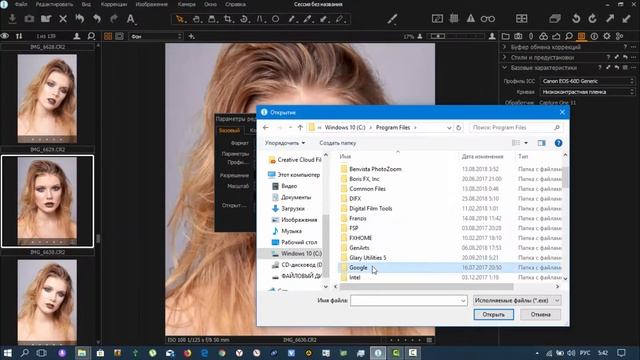Open the first menu in the menu bar

tap(21, 4)
